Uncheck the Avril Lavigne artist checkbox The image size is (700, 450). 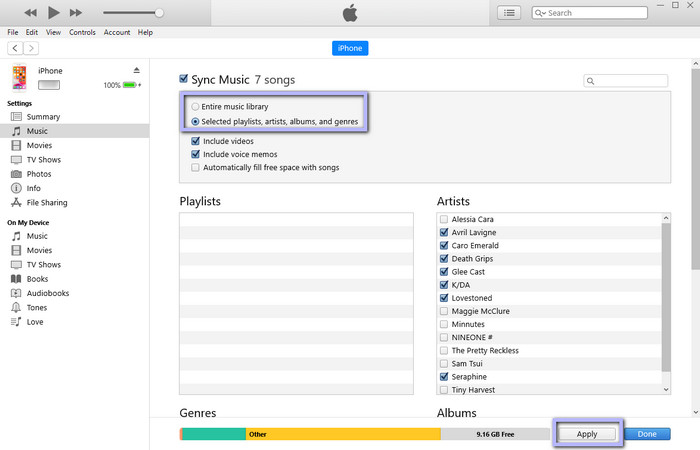coord(444,232)
